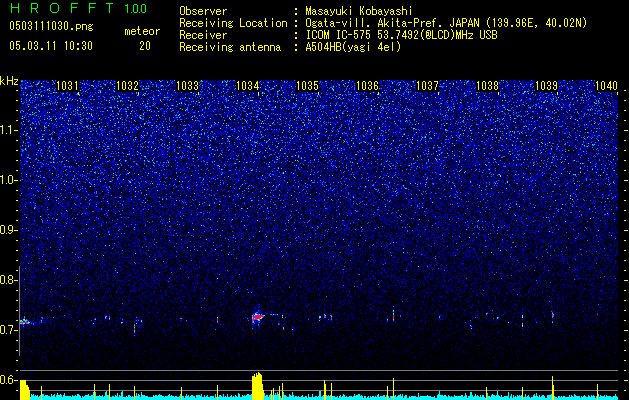Click the antenna A504HB(yagi 4el) text
This screenshot has width=629, height=400.
[x=353, y=47]
